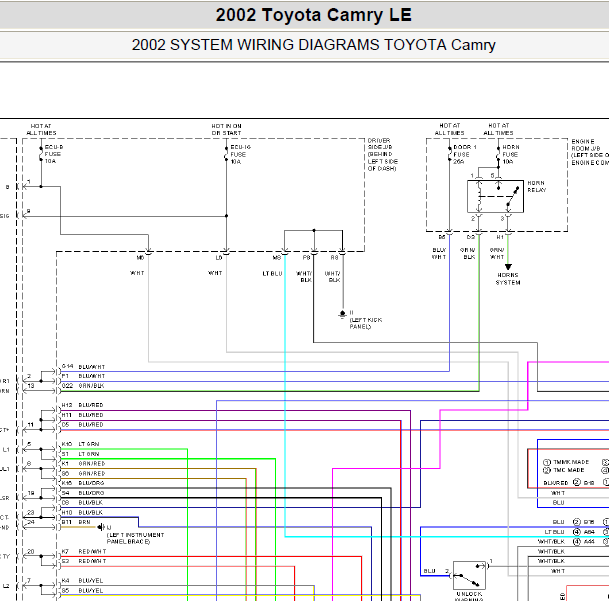
Task: Select the K16 BLU/ORG wire row
Action: pyautogui.click(x=83, y=483)
